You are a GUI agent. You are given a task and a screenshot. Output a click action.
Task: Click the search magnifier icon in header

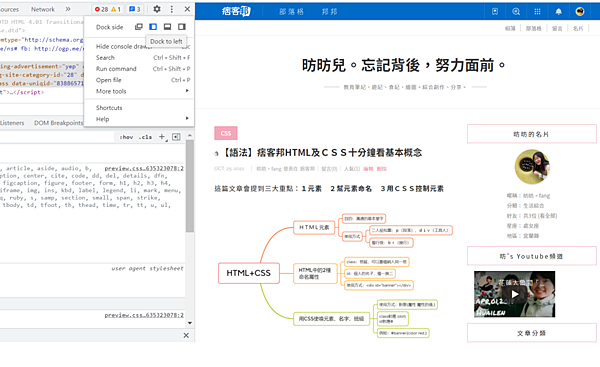click(x=516, y=11)
